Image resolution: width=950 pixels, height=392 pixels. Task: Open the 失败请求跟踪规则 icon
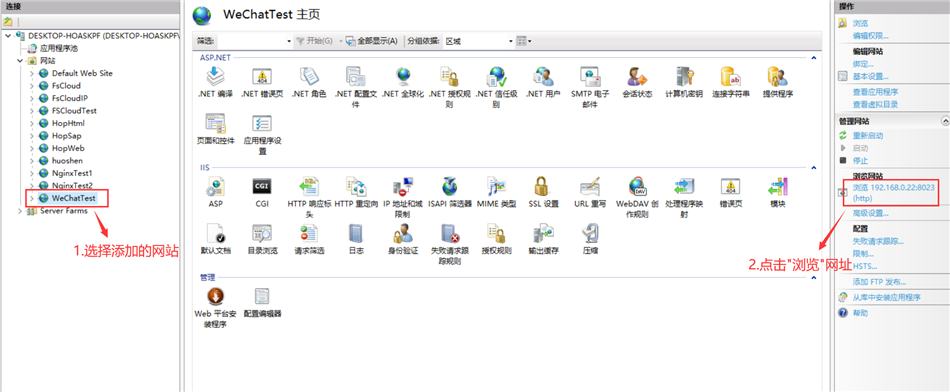pos(449,233)
